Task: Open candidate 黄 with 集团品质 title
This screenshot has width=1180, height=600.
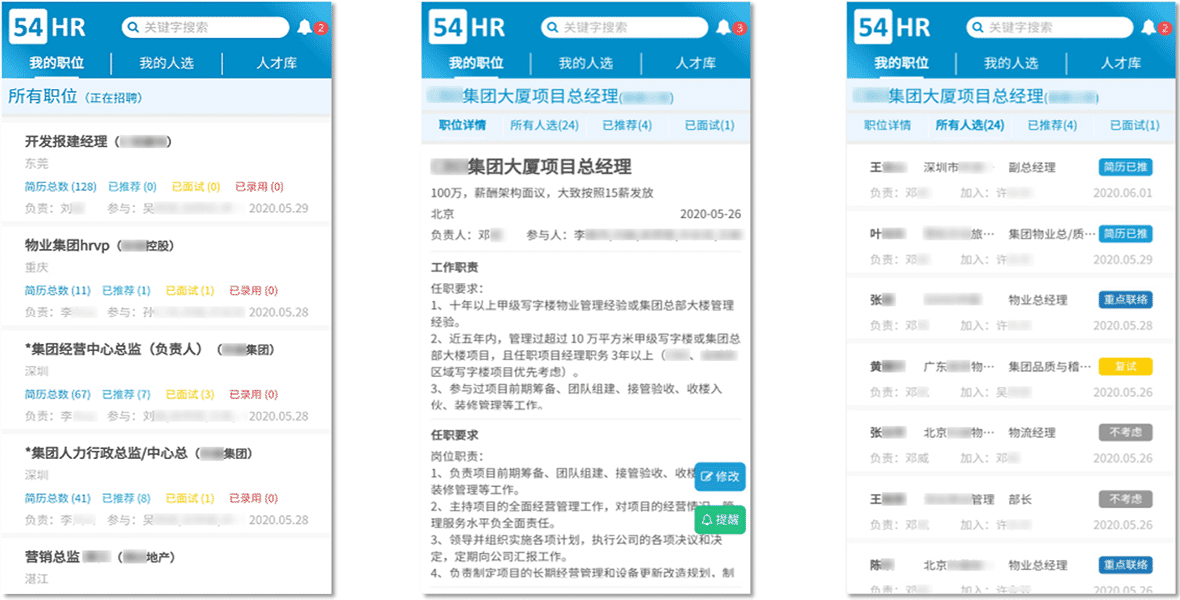Action: (x=1011, y=378)
